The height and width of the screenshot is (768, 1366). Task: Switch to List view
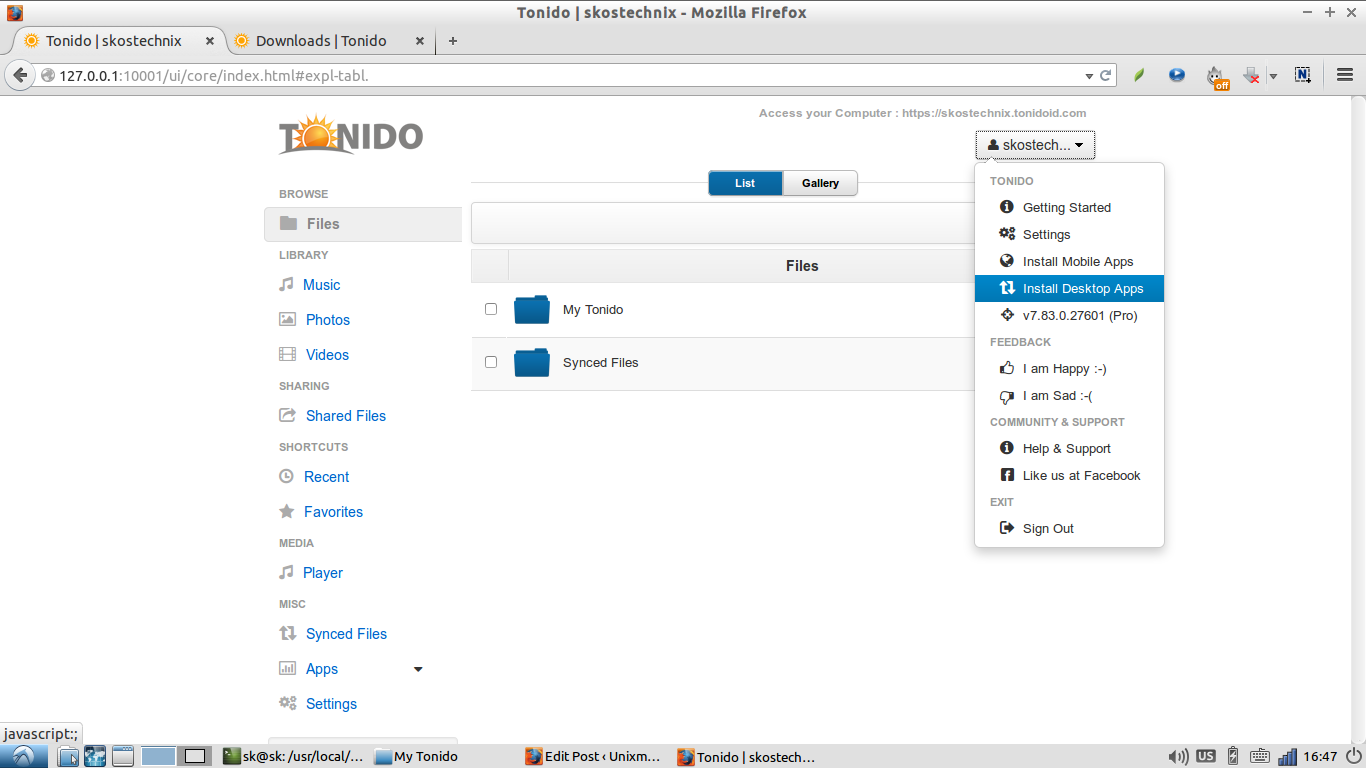[x=745, y=183]
